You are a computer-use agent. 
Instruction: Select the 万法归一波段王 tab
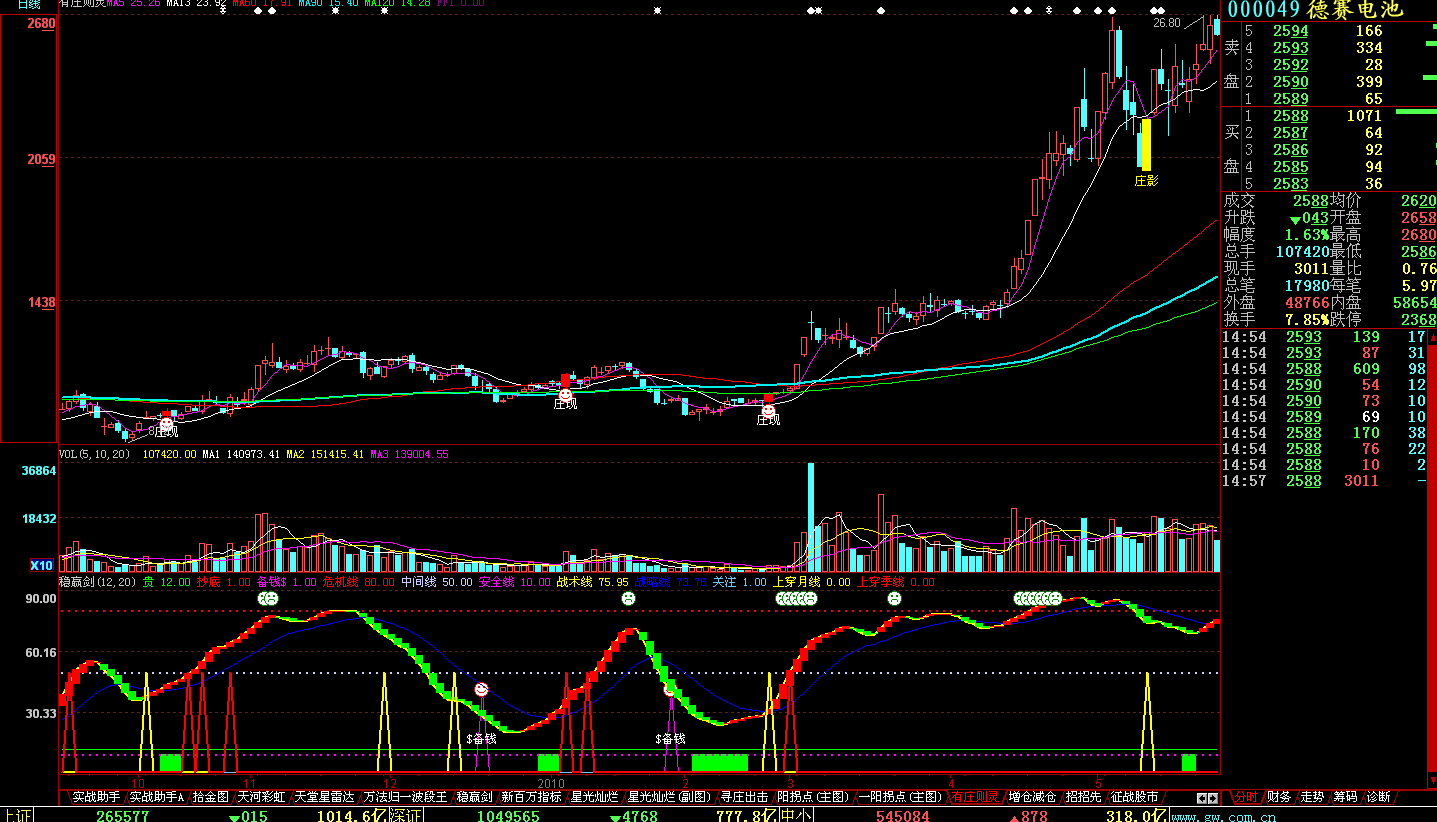coord(405,797)
